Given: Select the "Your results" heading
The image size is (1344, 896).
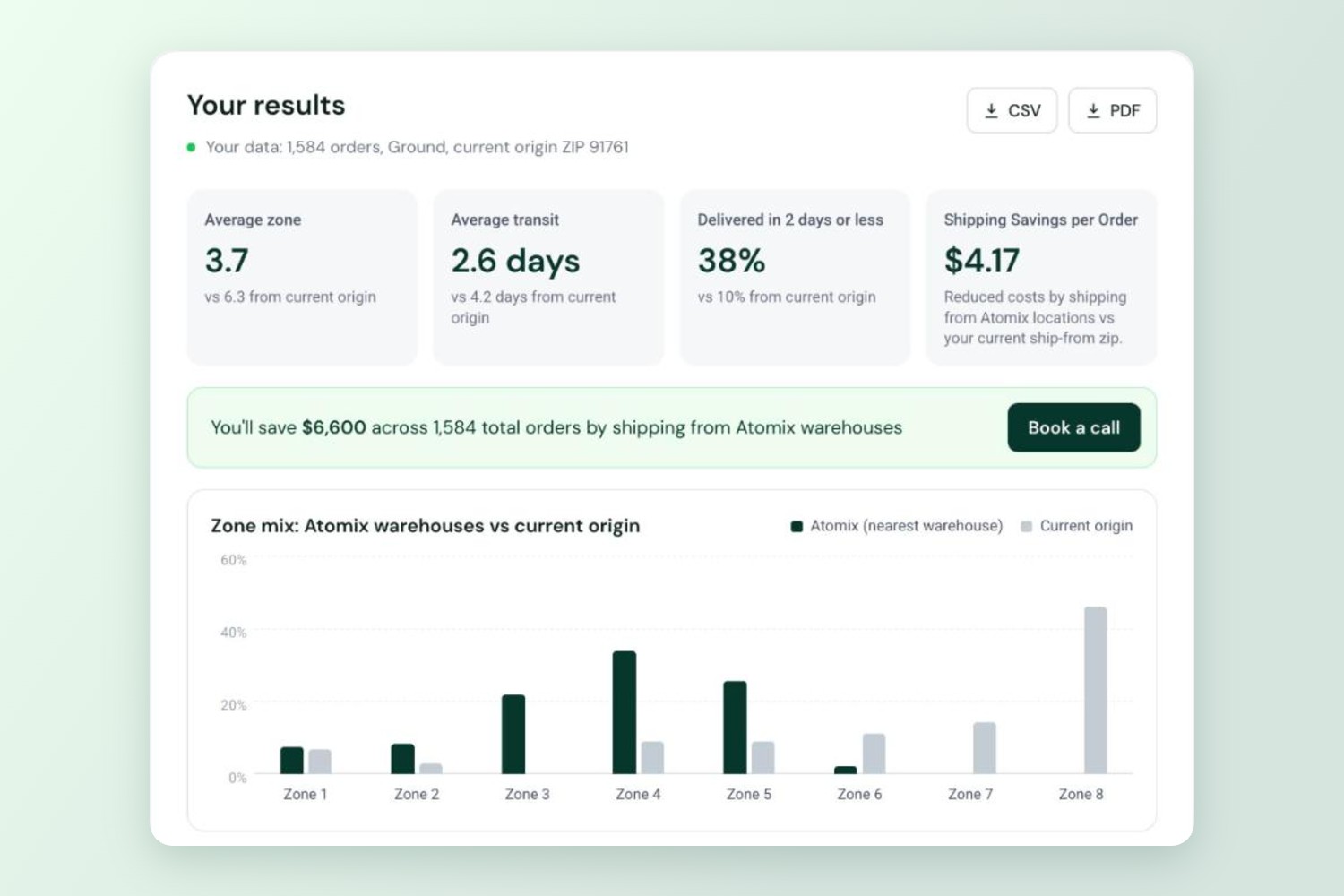Looking at the screenshot, I should 266,105.
